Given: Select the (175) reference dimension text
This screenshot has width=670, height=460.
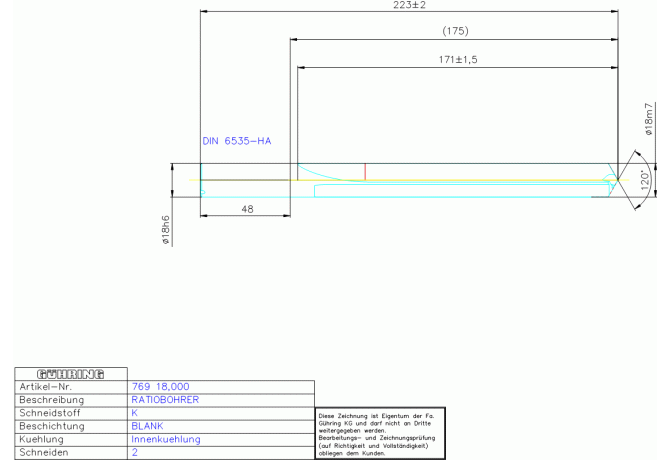Looking at the screenshot, I should click(455, 32).
